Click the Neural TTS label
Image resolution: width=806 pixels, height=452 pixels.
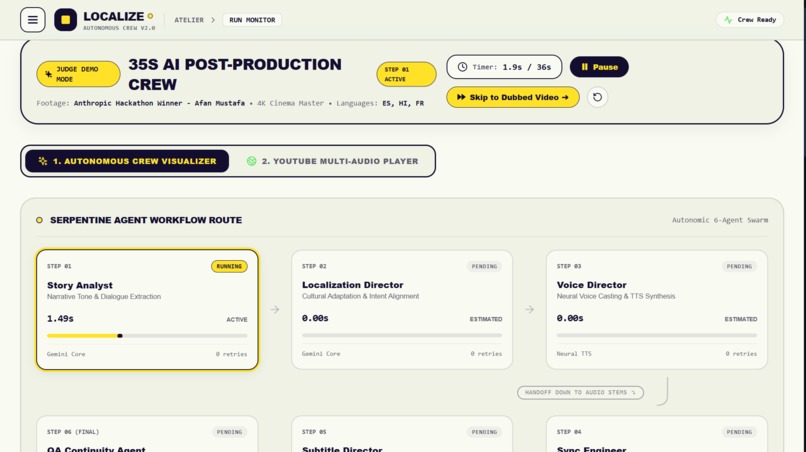[574, 354]
